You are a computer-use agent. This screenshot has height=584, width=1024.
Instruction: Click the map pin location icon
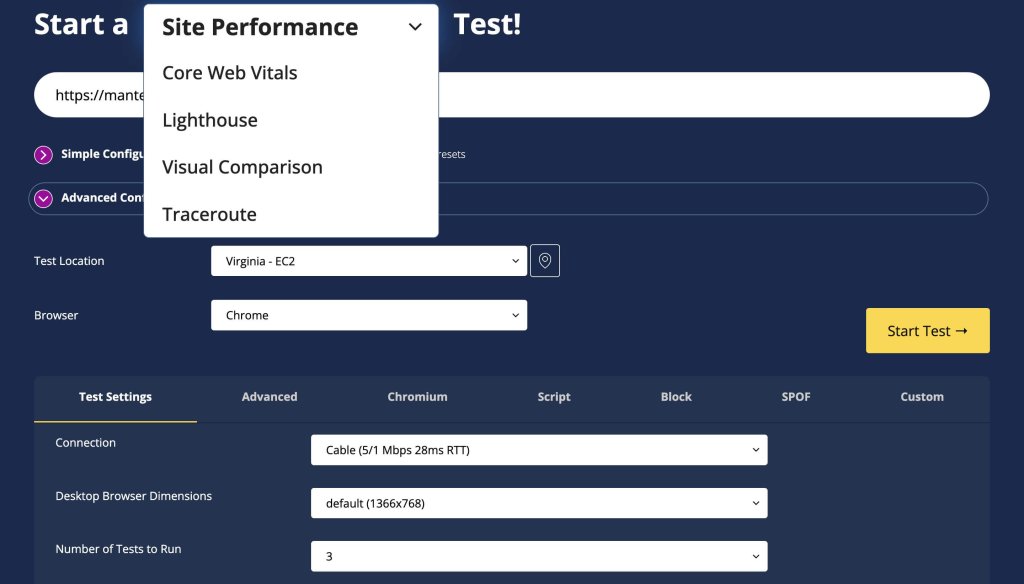[545, 261]
